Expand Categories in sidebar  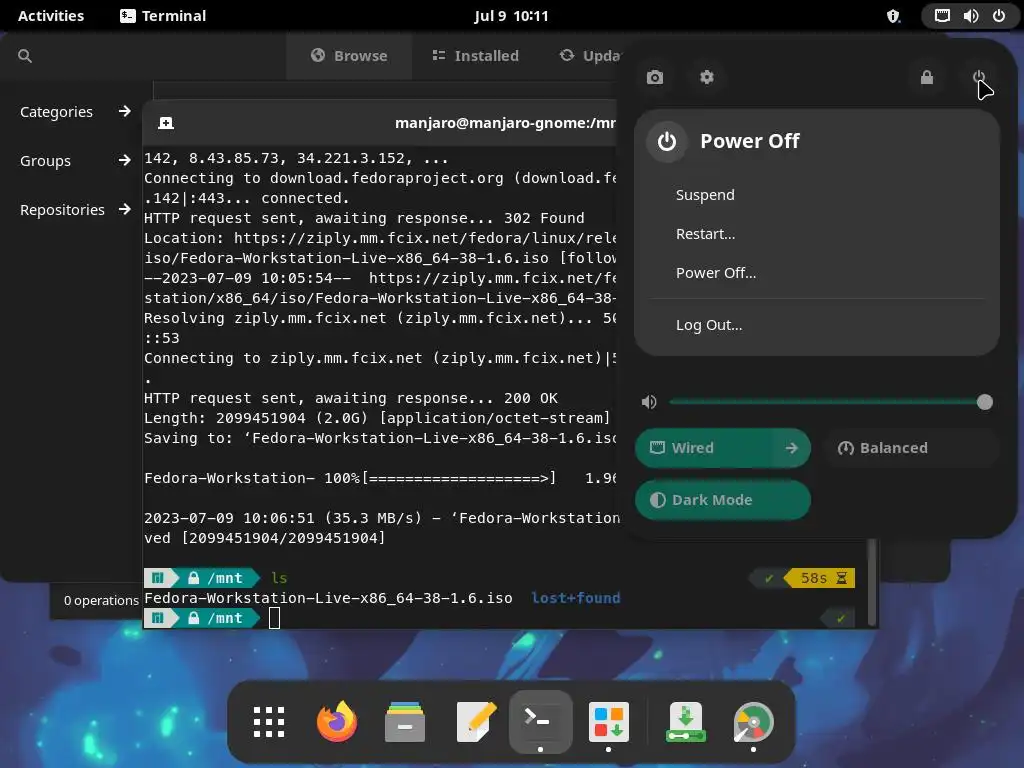[76, 112]
